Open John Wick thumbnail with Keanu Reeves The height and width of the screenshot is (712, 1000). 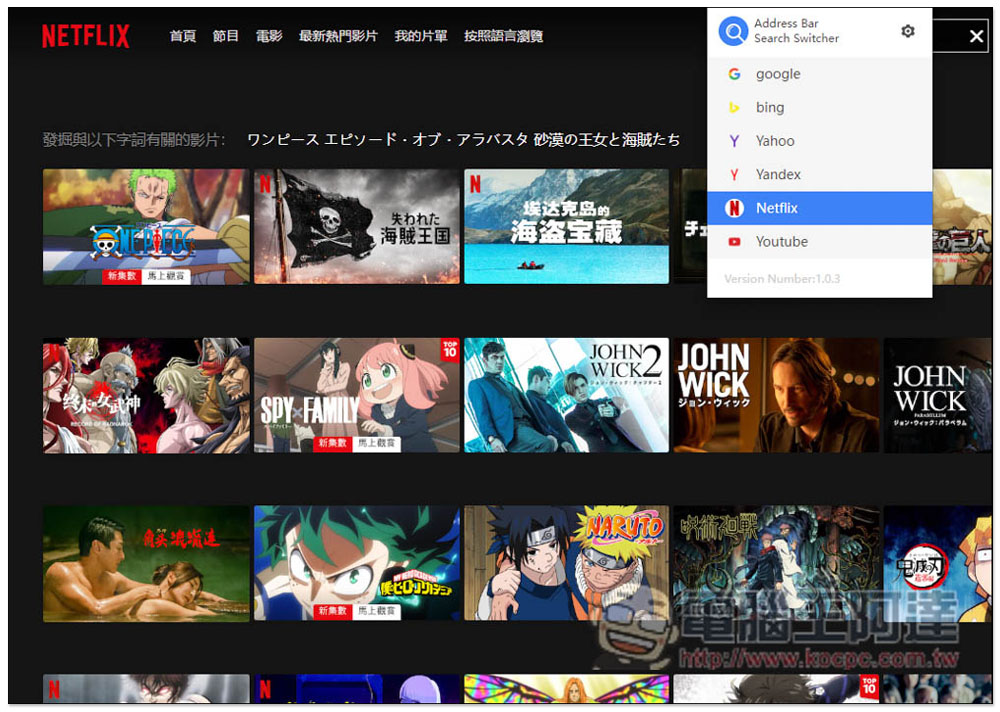[776, 396]
